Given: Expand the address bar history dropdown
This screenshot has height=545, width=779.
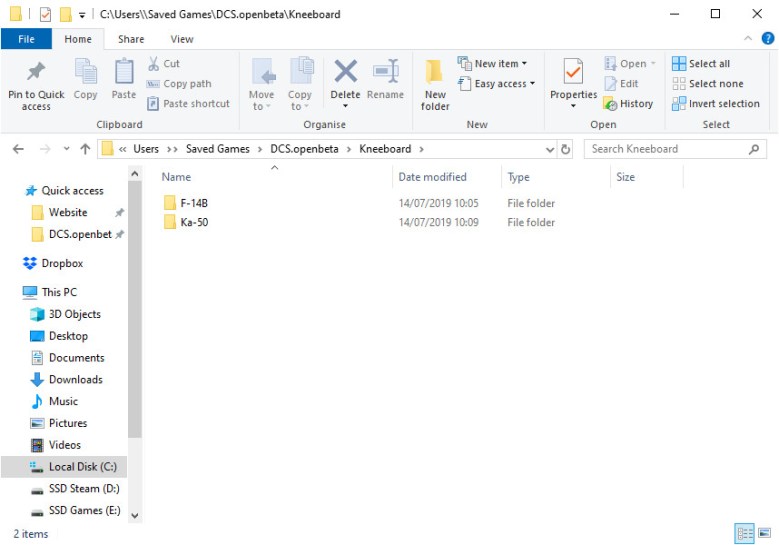Looking at the screenshot, I should [550, 149].
